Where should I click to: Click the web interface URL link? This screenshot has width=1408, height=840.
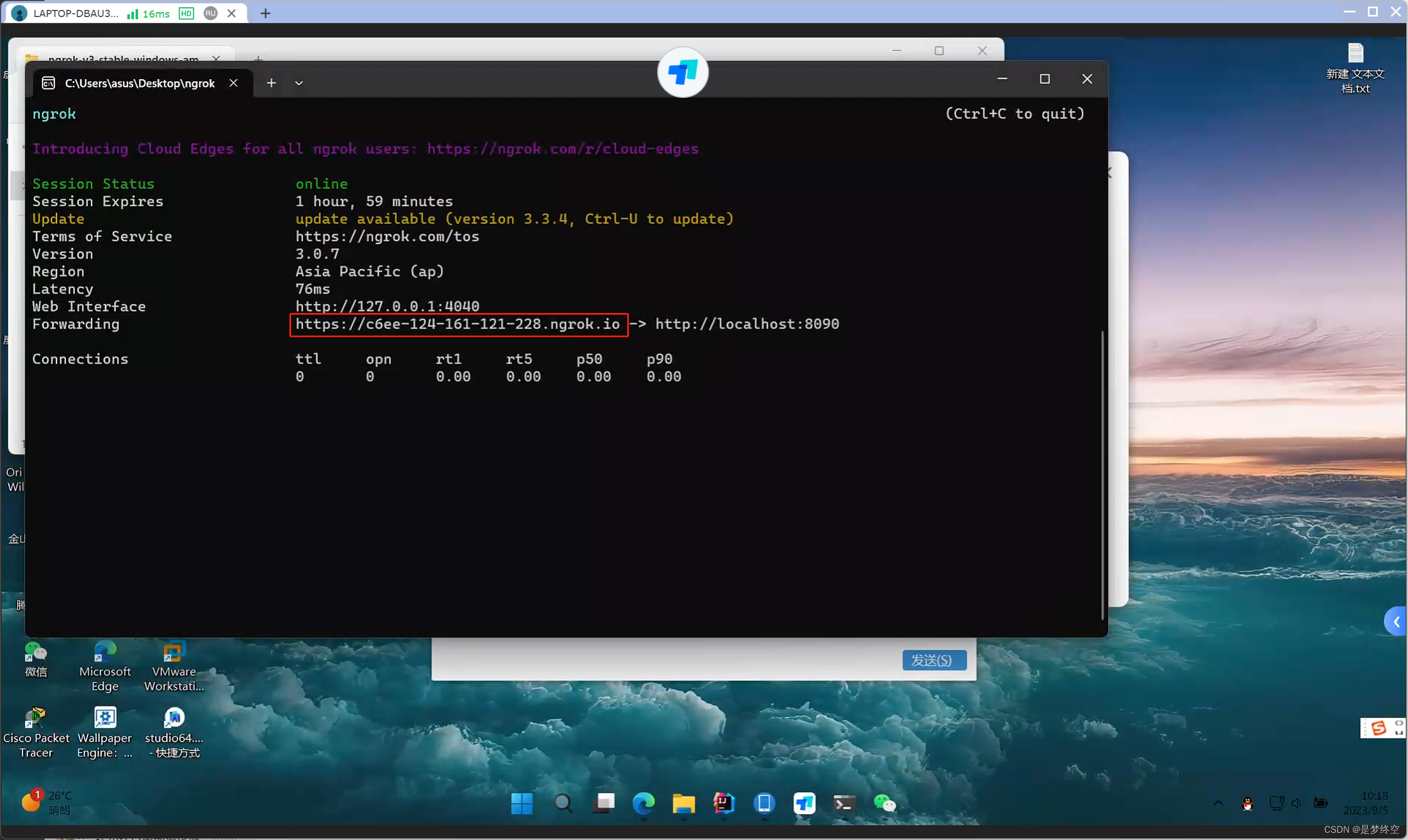387,306
